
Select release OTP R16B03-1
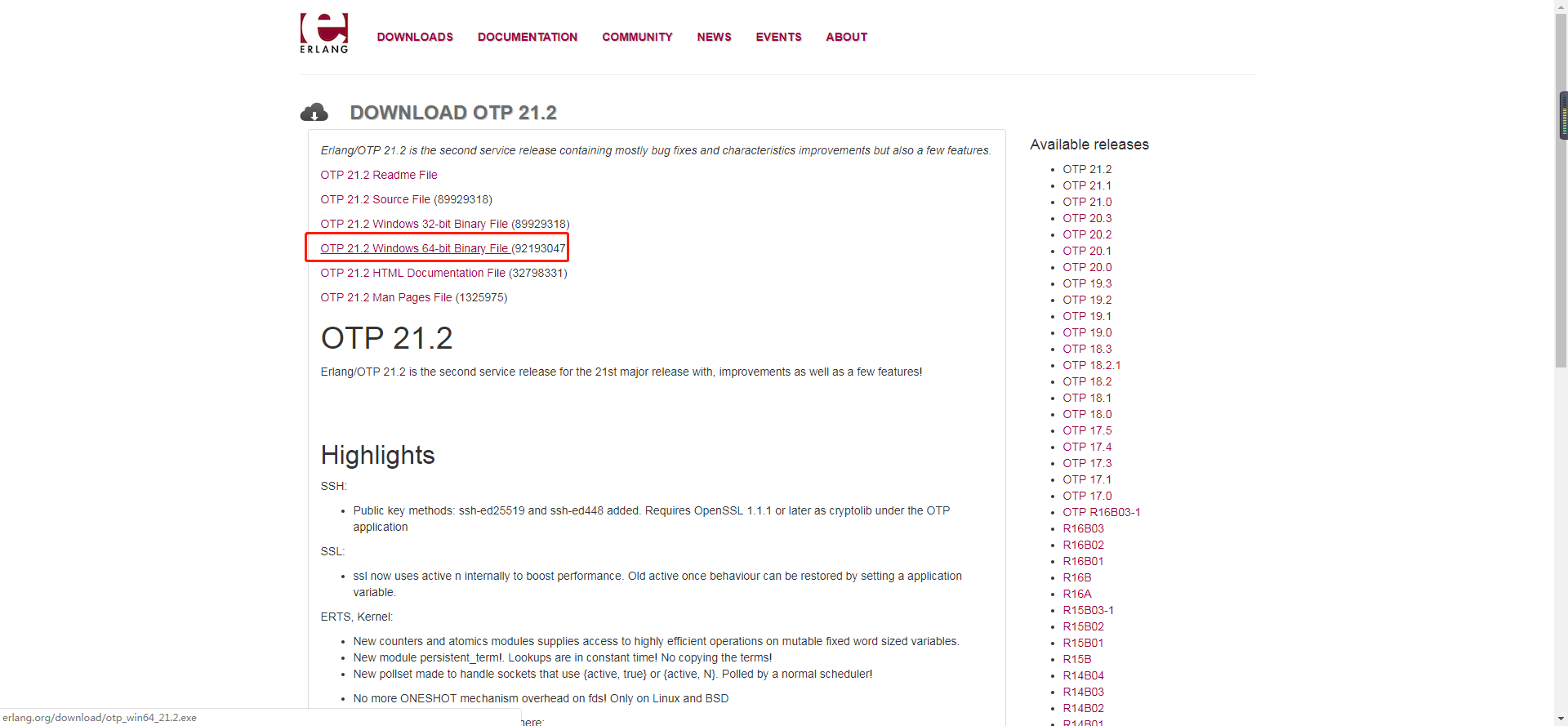pos(1102,512)
